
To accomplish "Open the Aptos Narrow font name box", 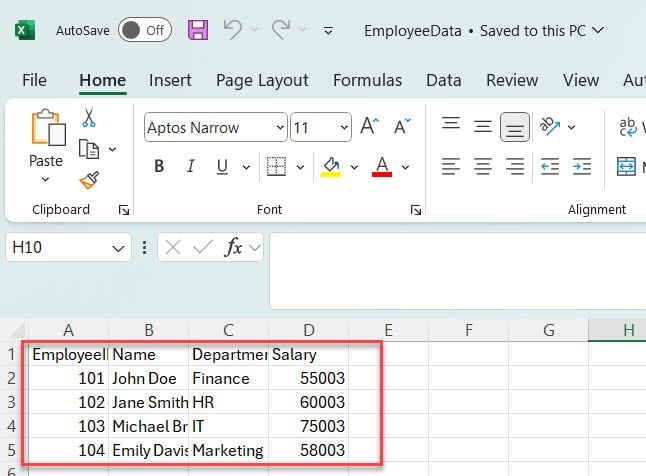I will (215, 127).
